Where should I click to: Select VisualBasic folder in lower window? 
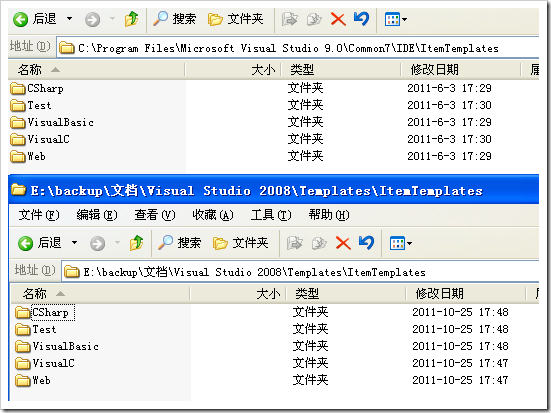click(57, 346)
